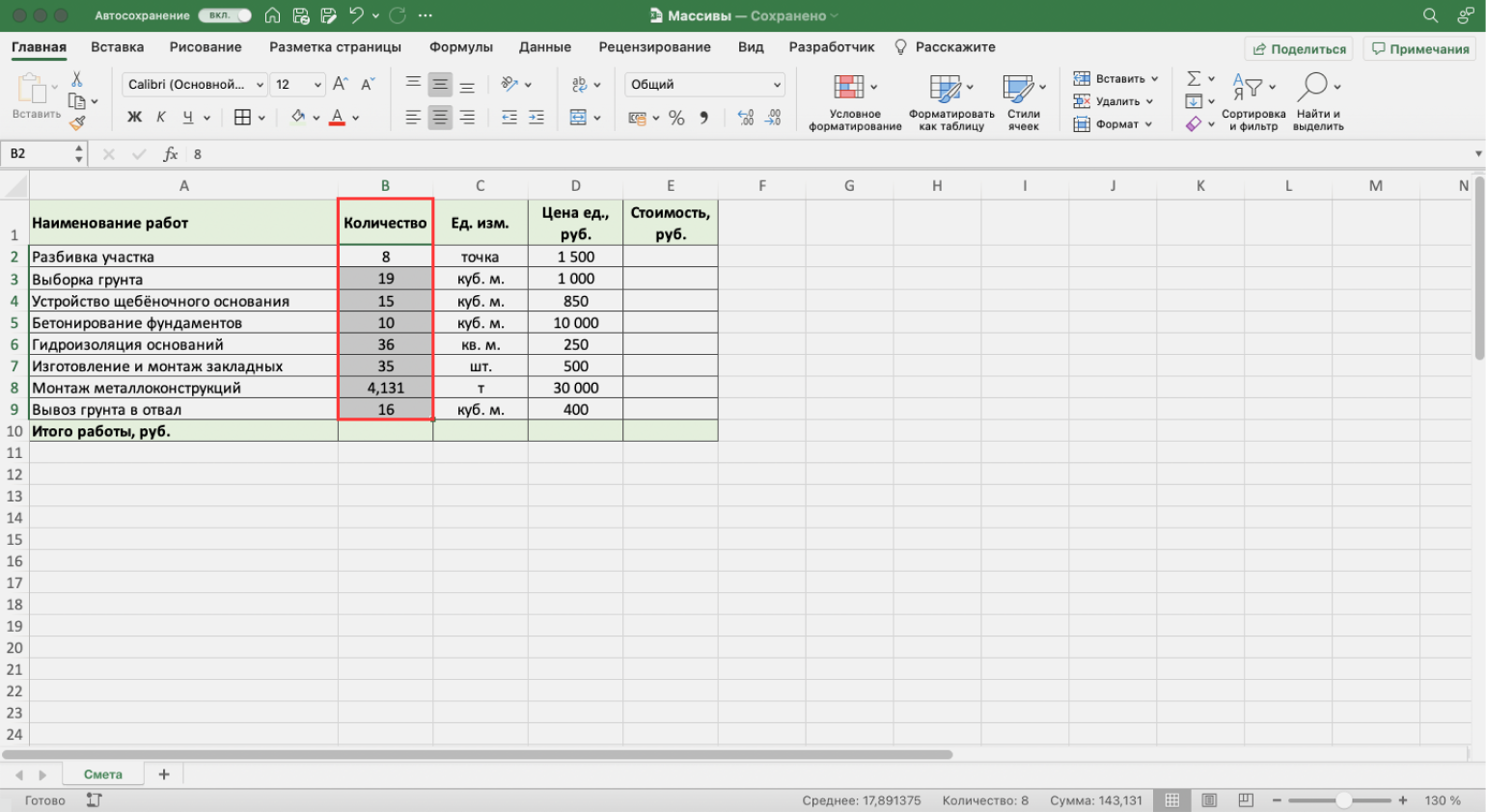
Task: Open Conditional Formatting icon in ribbon
Action: click(x=849, y=87)
